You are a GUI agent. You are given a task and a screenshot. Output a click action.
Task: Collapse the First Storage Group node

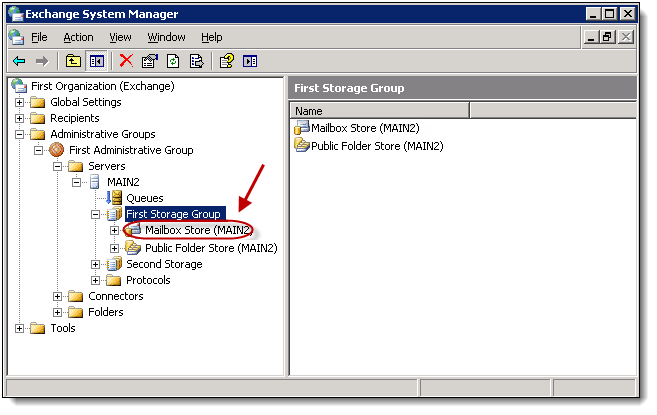96,214
